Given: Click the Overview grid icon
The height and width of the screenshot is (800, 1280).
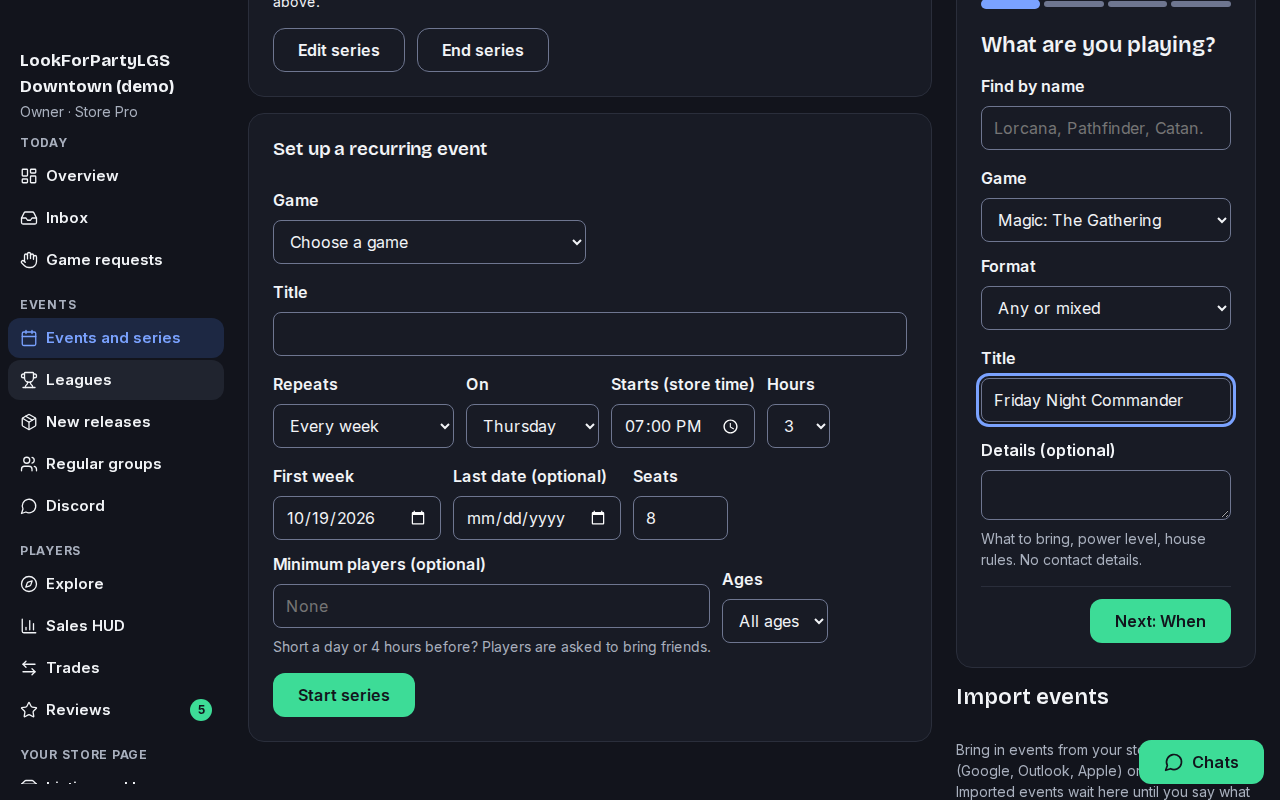Looking at the screenshot, I should pos(29,176).
